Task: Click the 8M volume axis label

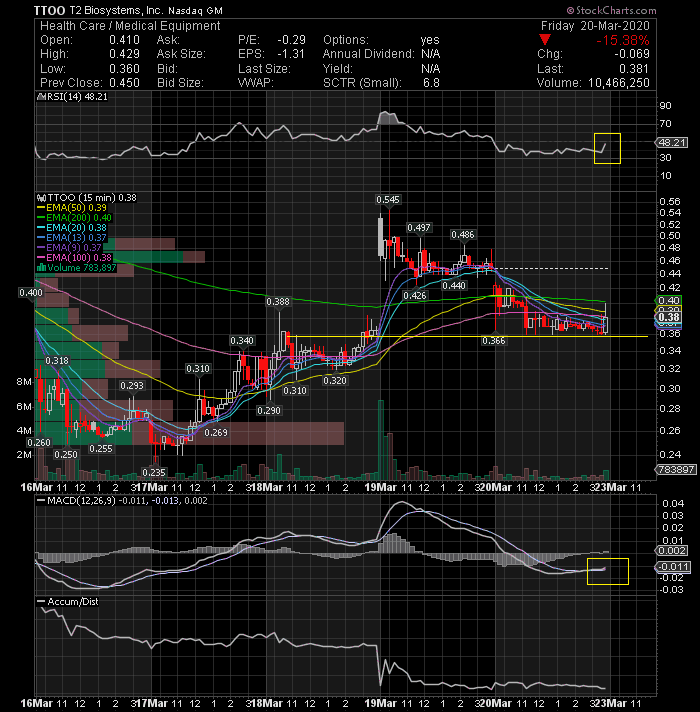Action: (x=24, y=381)
